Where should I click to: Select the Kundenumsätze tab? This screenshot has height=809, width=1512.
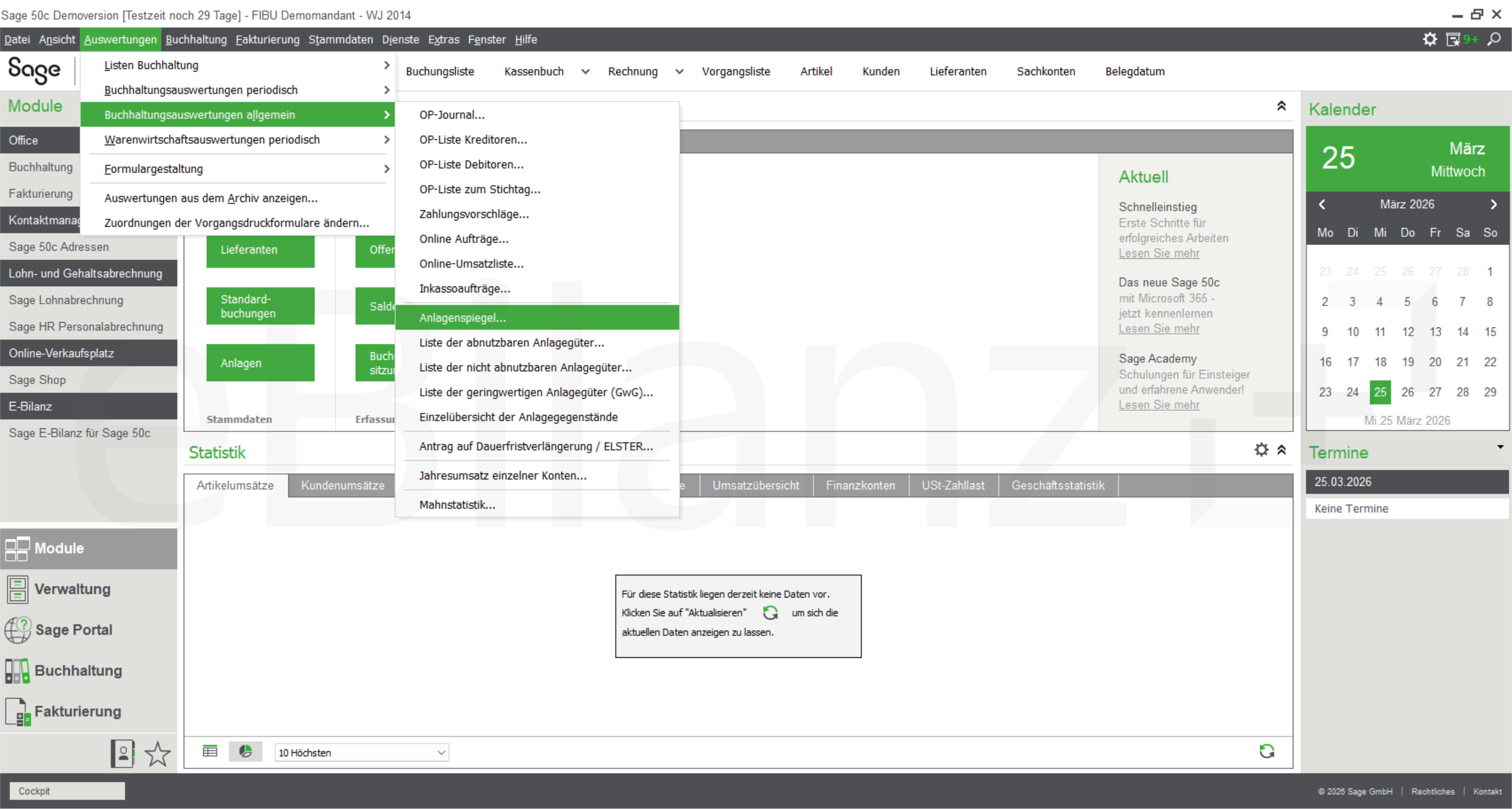tap(342, 485)
